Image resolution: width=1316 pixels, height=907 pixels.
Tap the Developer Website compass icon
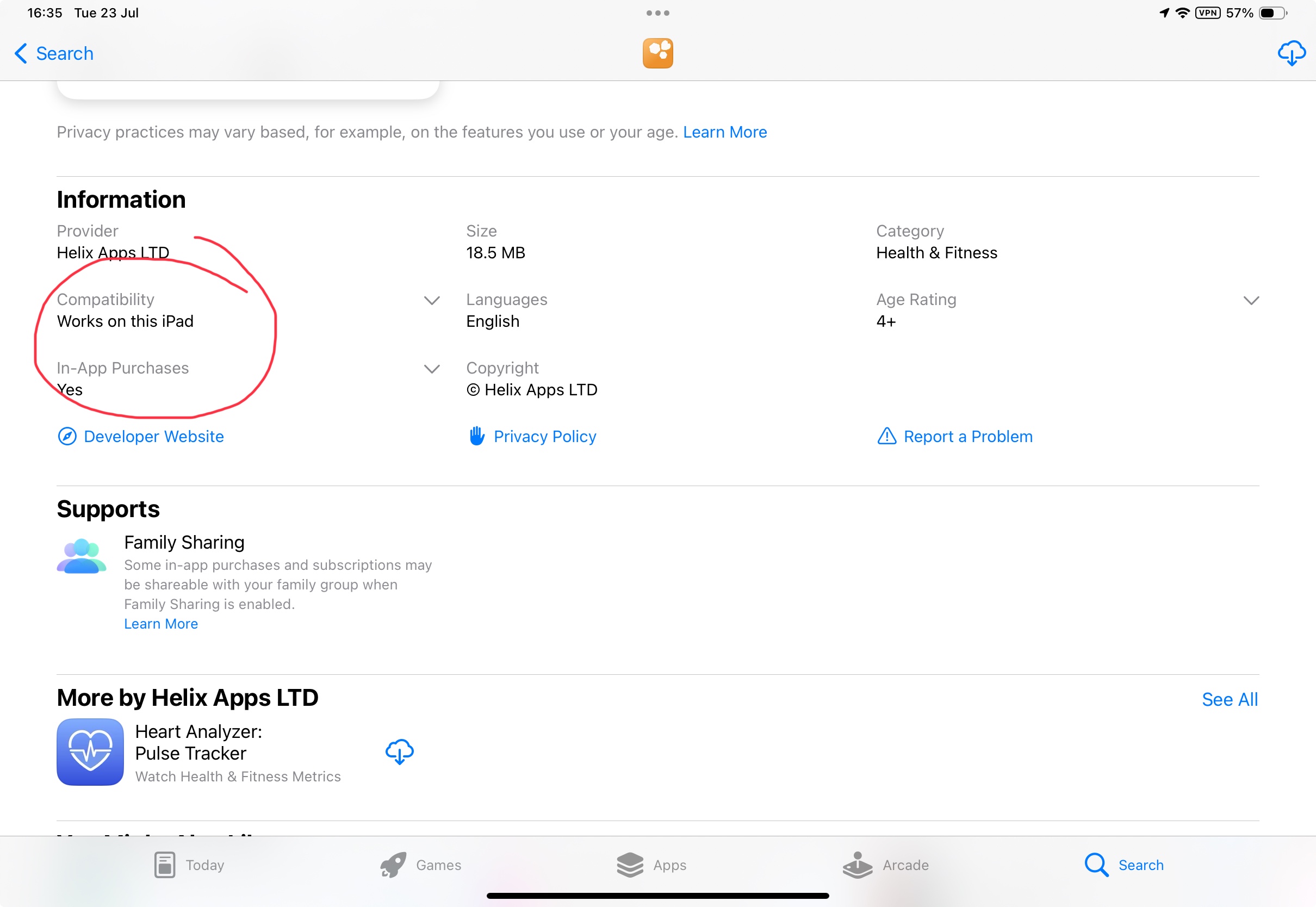tap(67, 437)
